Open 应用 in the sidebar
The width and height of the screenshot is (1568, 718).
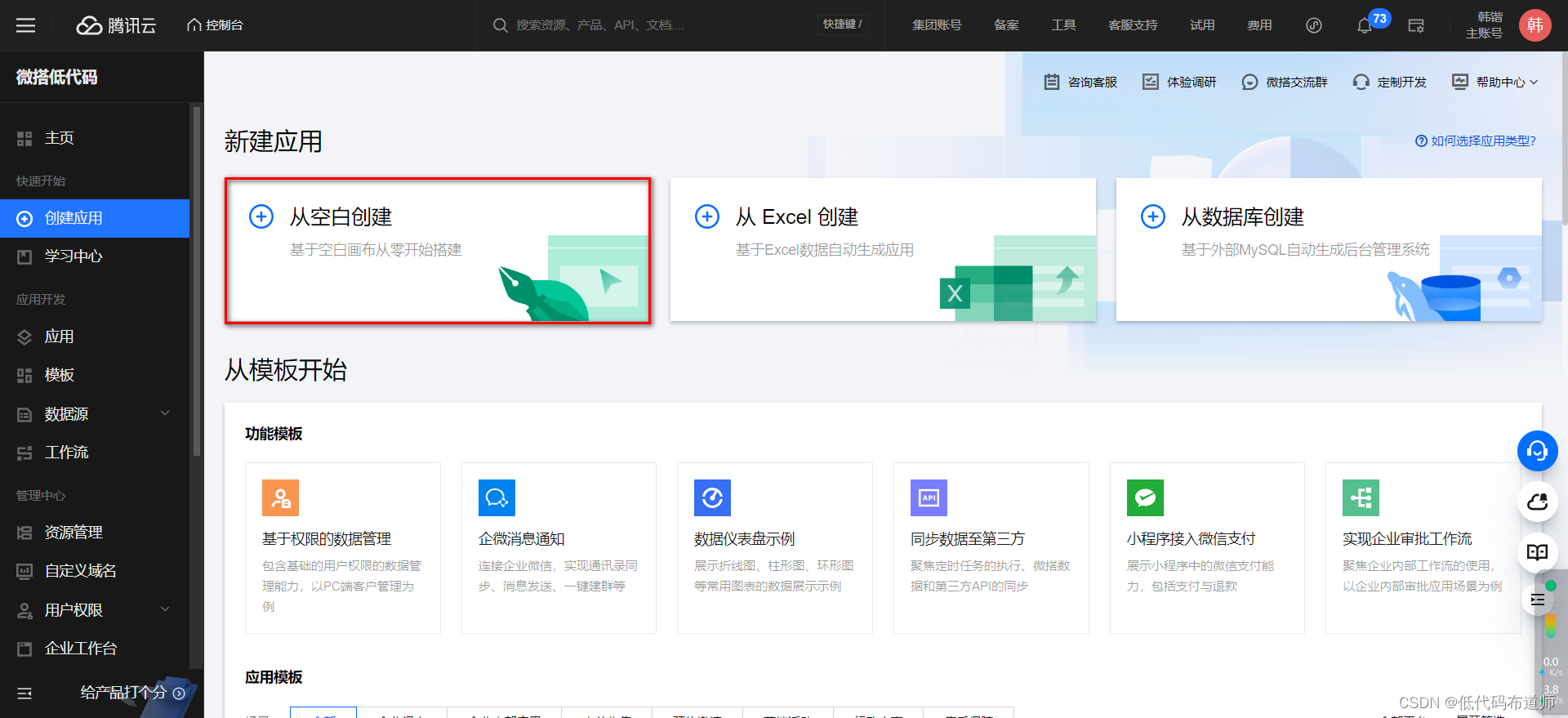tap(95, 337)
